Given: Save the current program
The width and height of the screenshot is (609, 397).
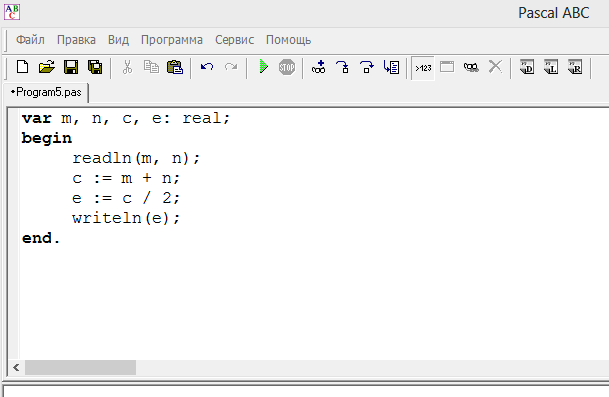Looking at the screenshot, I should [71, 67].
